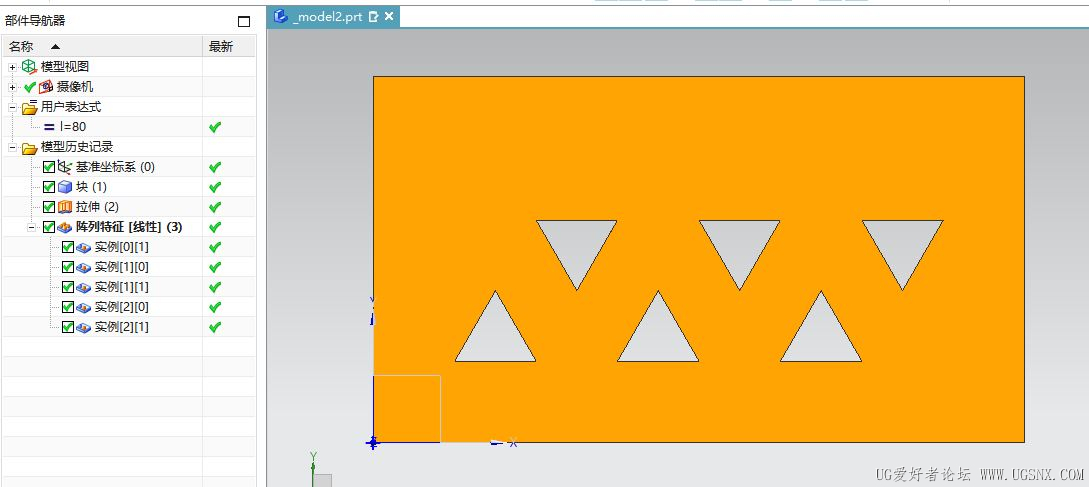
Task: Select the 块 (1) row
Action: (x=128, y=188)
